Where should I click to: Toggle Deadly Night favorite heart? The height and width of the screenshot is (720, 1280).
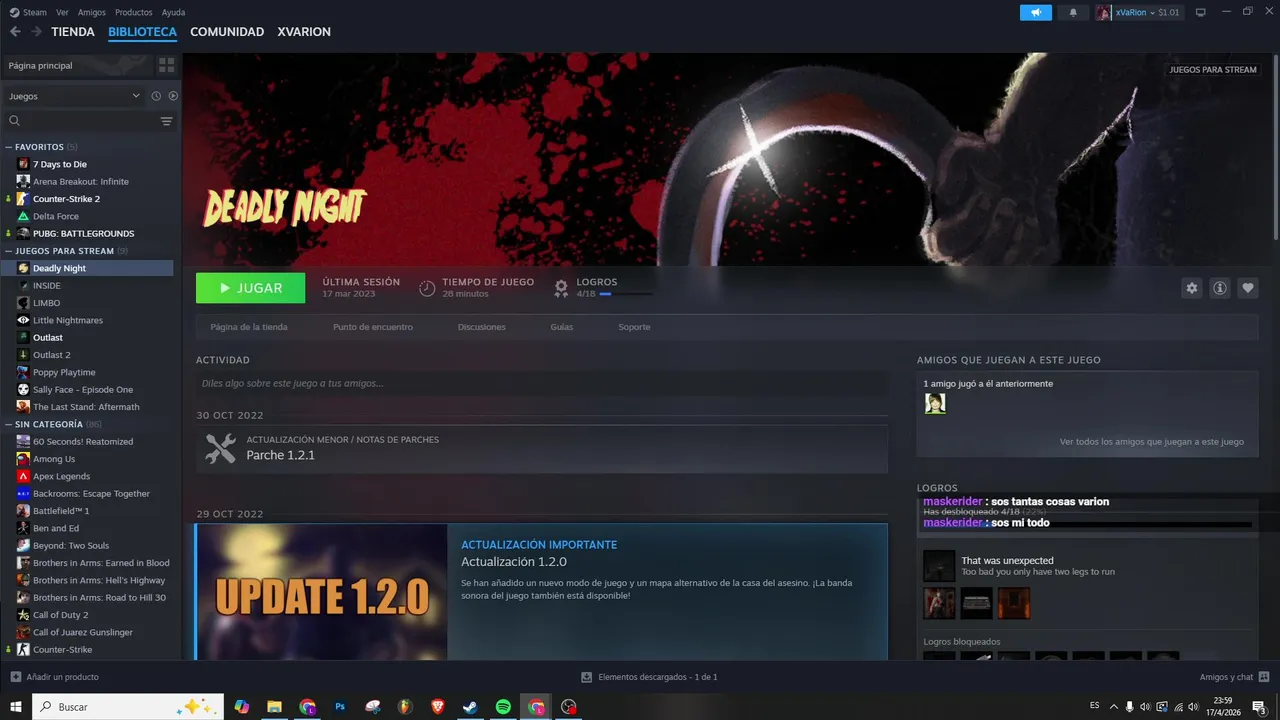click(x=1248, y=288)
